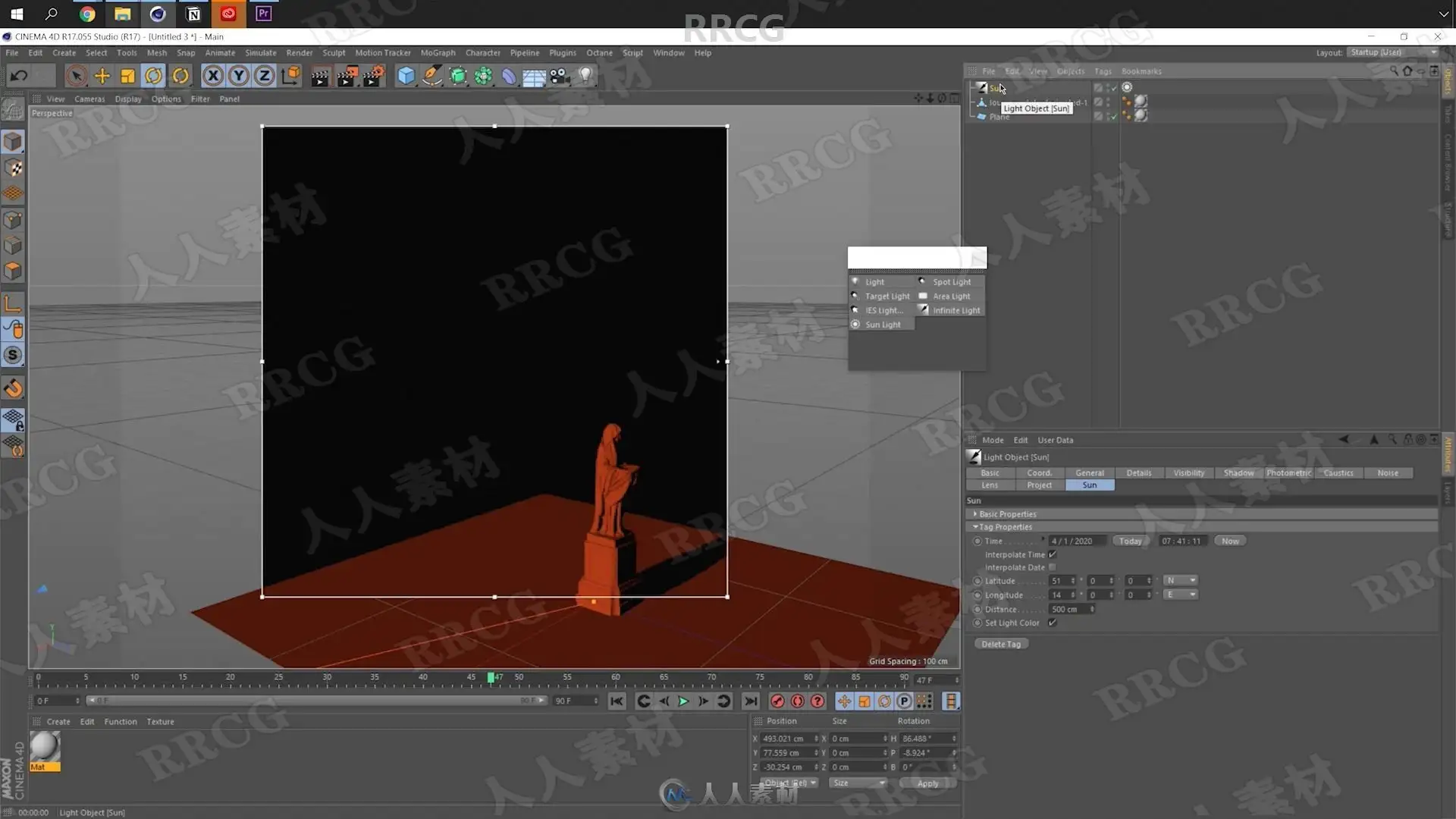This screenshot has width=1456, height=819.
Task: Select Sun Light from the popup list
Action: pos(883,325)
